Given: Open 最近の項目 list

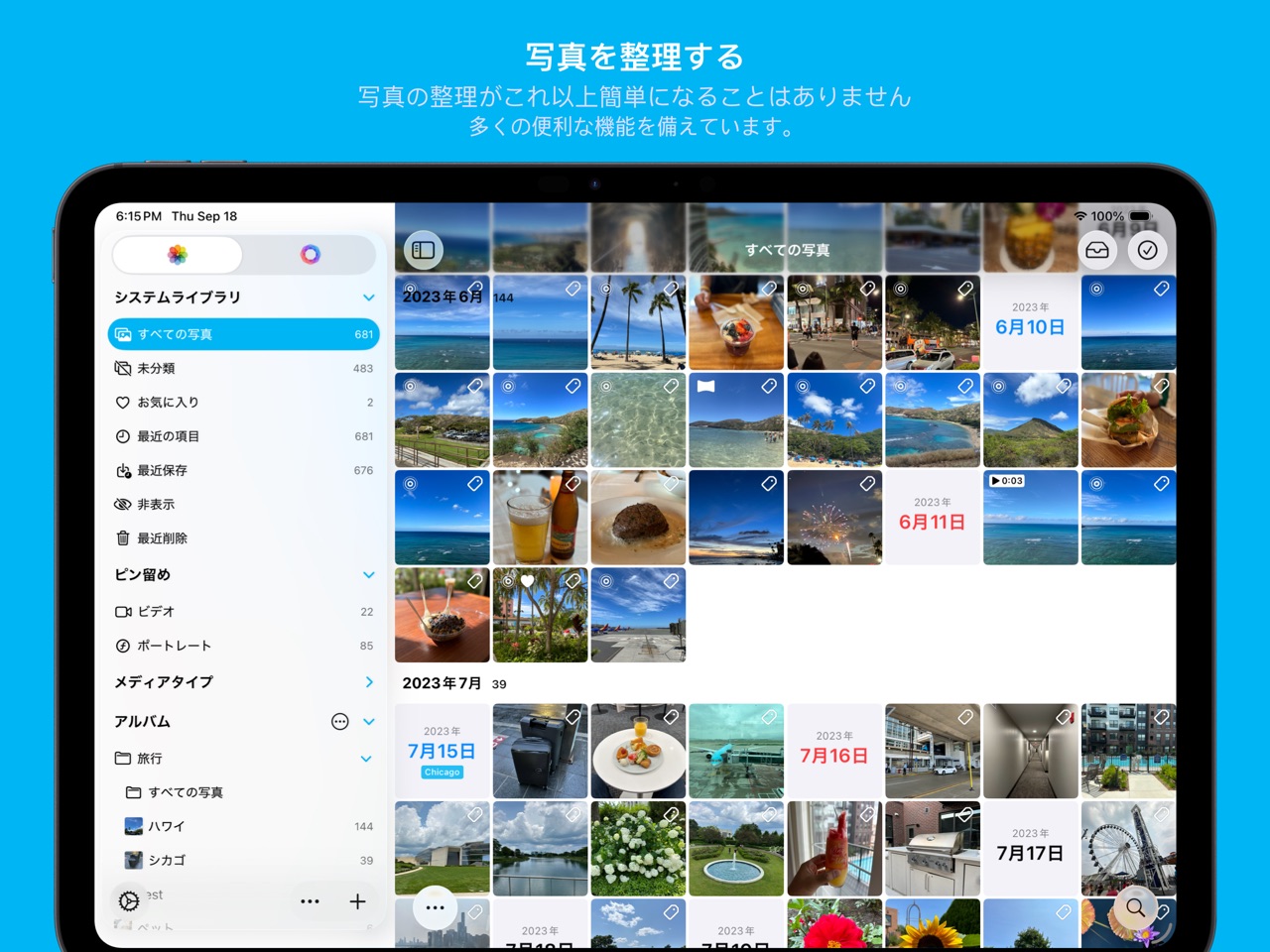Looking at the screenshot, I should coord(244,436).
